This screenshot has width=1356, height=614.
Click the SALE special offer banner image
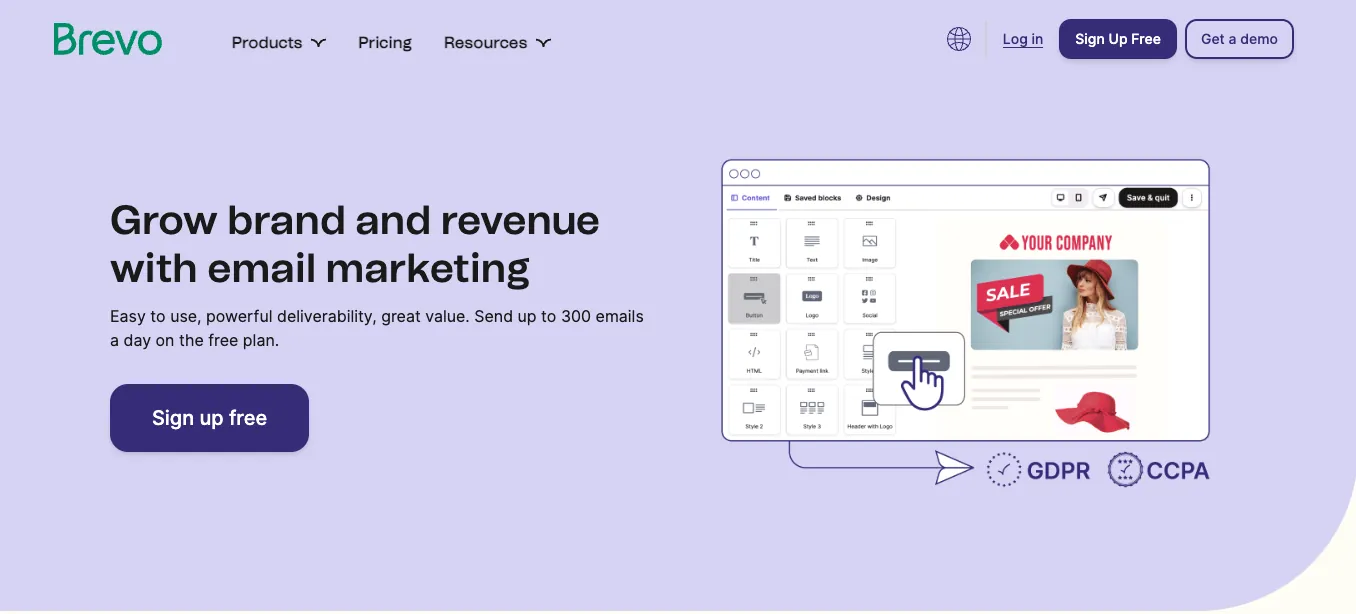[1054, 305]
